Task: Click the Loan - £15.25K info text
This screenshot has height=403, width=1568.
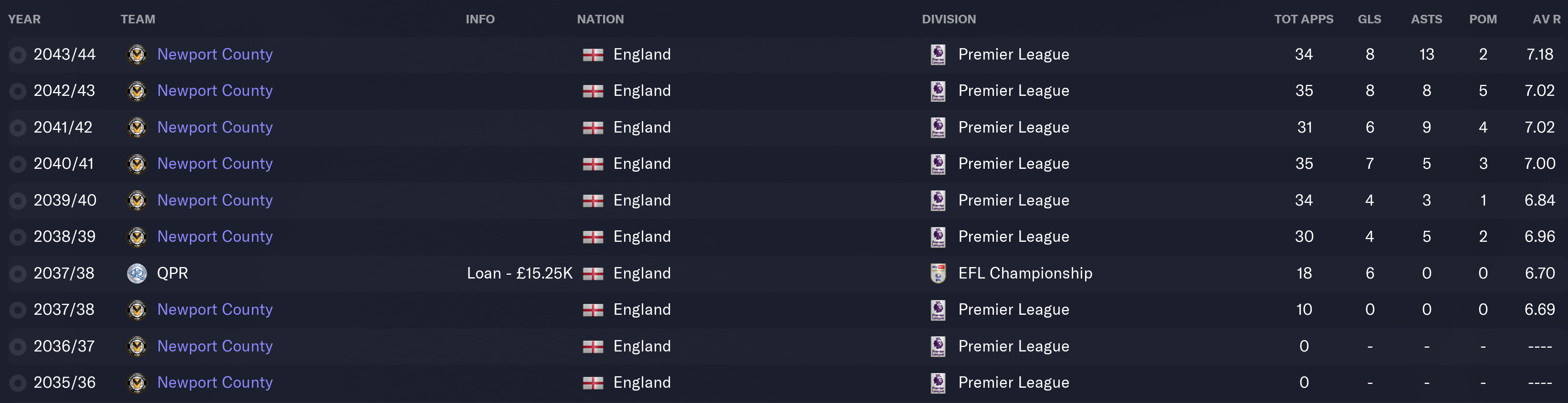Action: click(x=519, y=273)
